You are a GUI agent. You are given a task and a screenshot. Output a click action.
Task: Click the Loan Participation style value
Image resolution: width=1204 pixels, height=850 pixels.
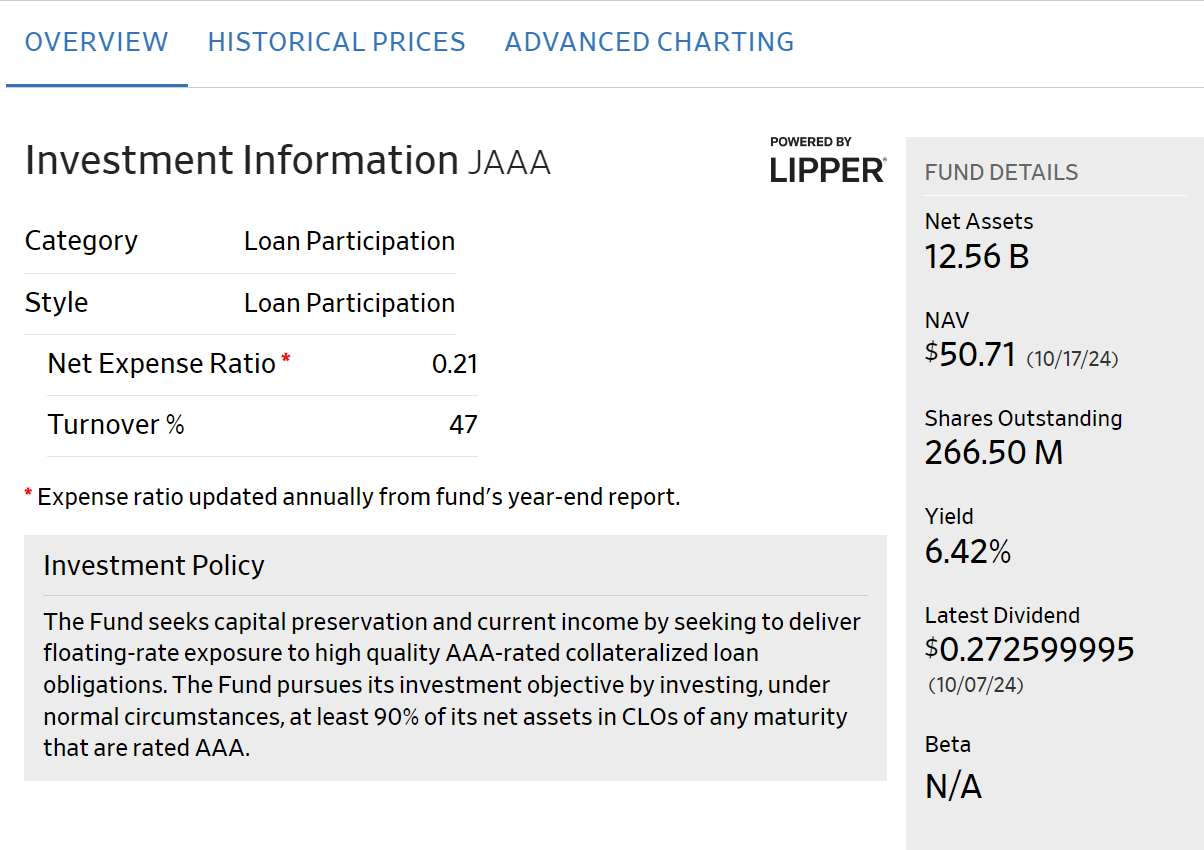pos(349,303)
